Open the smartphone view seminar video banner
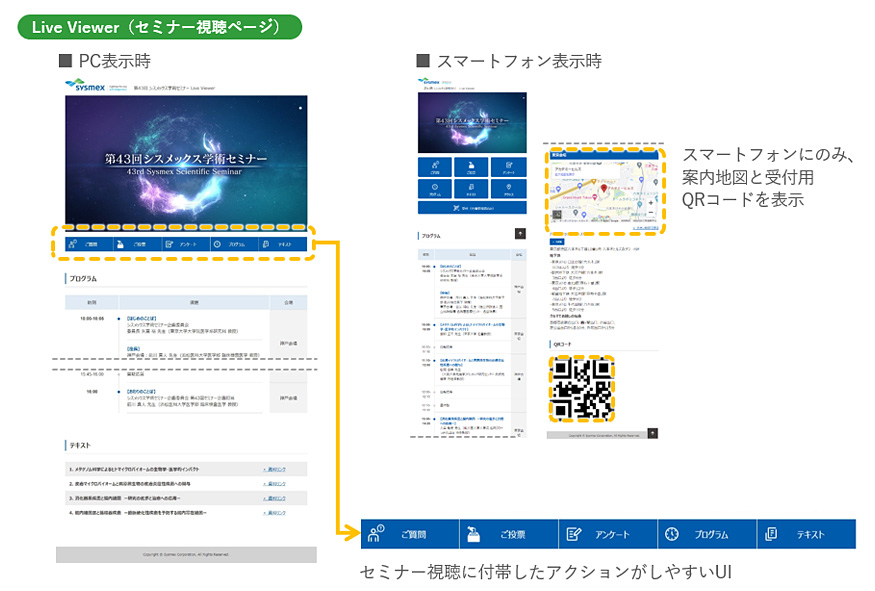The width and height of the screenshot is (875, 591). tap(472, 122)
